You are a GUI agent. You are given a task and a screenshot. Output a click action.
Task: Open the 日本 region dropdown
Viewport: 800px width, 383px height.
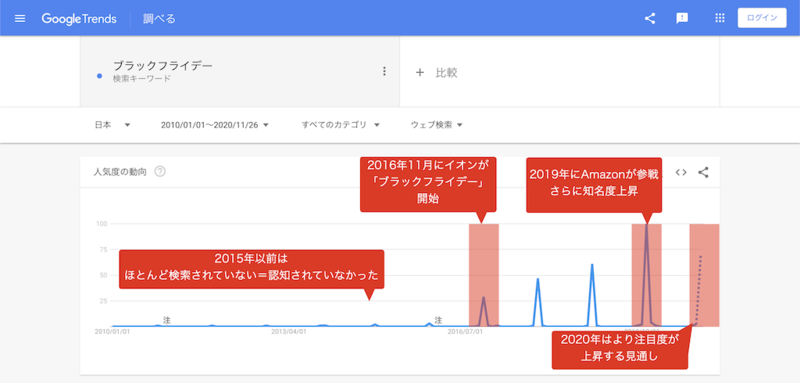[112, 125]
